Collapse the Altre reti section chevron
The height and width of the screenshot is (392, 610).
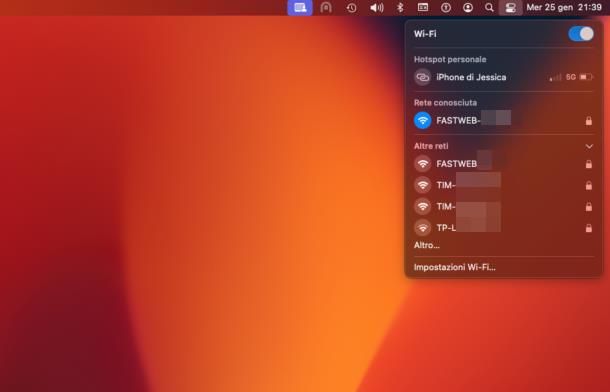[589, 146]
